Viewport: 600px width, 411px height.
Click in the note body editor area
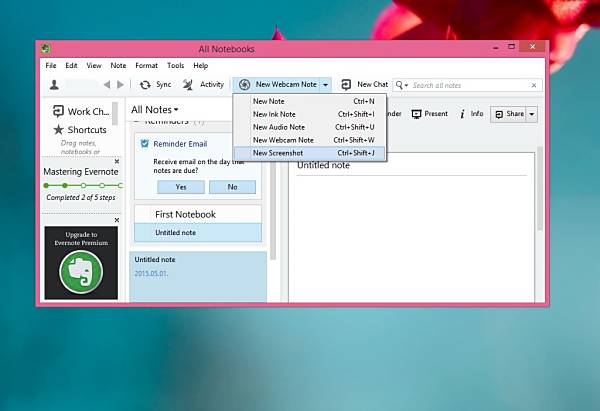[x=412, y=237]
